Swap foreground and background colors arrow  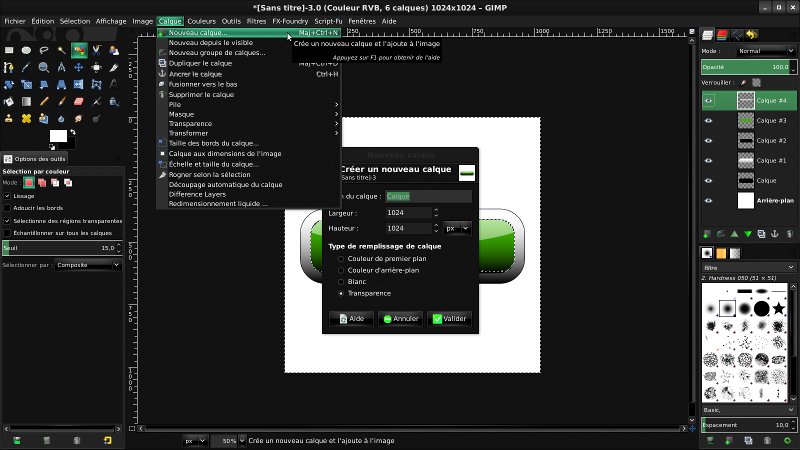[73, 132]
